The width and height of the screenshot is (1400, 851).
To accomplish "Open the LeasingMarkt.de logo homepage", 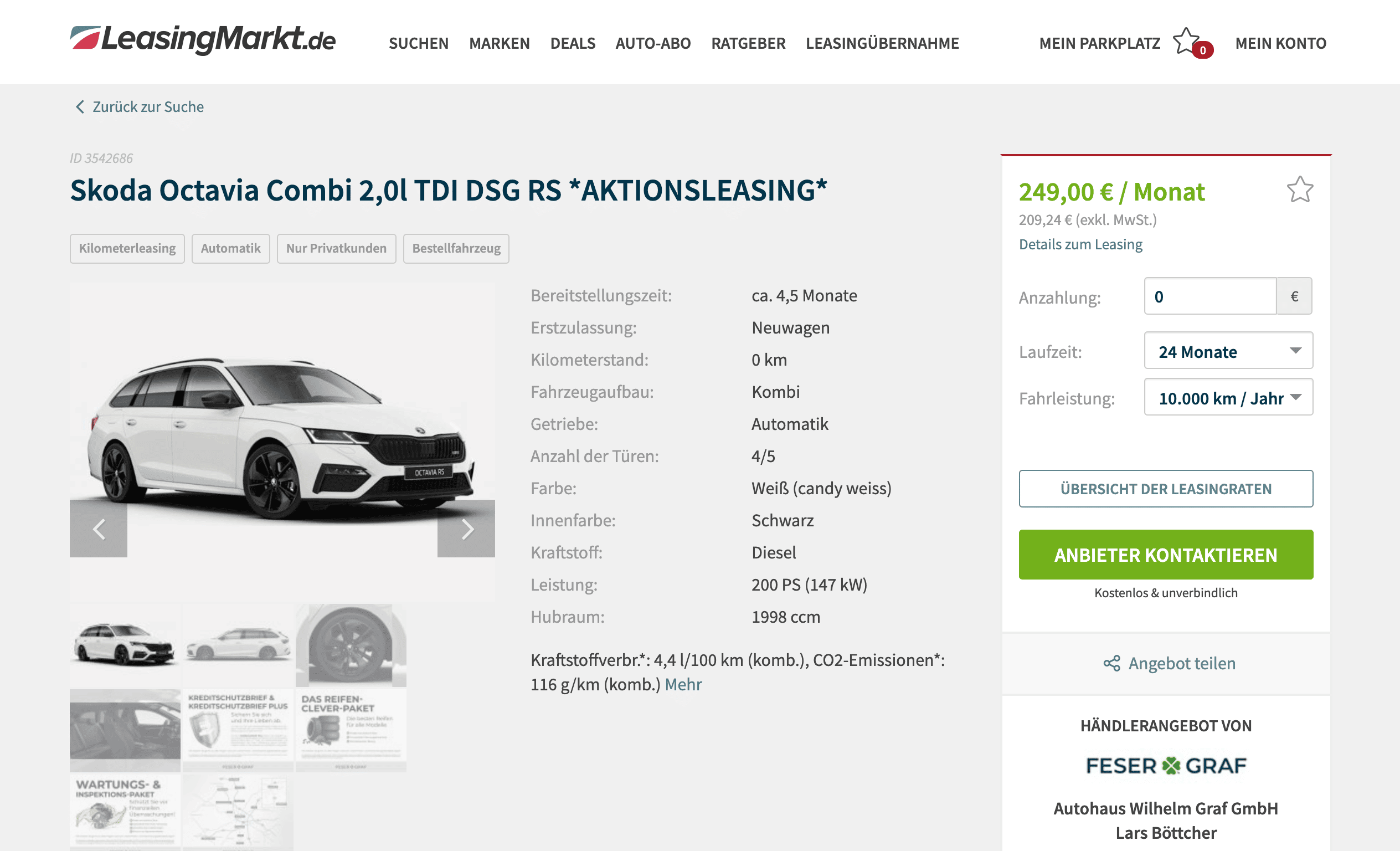I will click(x=202, y=40).
